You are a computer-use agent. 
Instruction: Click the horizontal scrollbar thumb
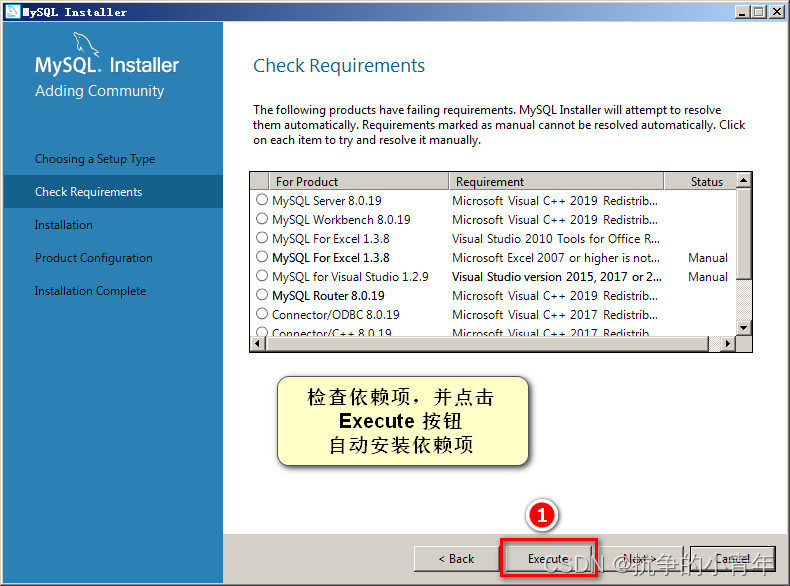coord(487,344)
